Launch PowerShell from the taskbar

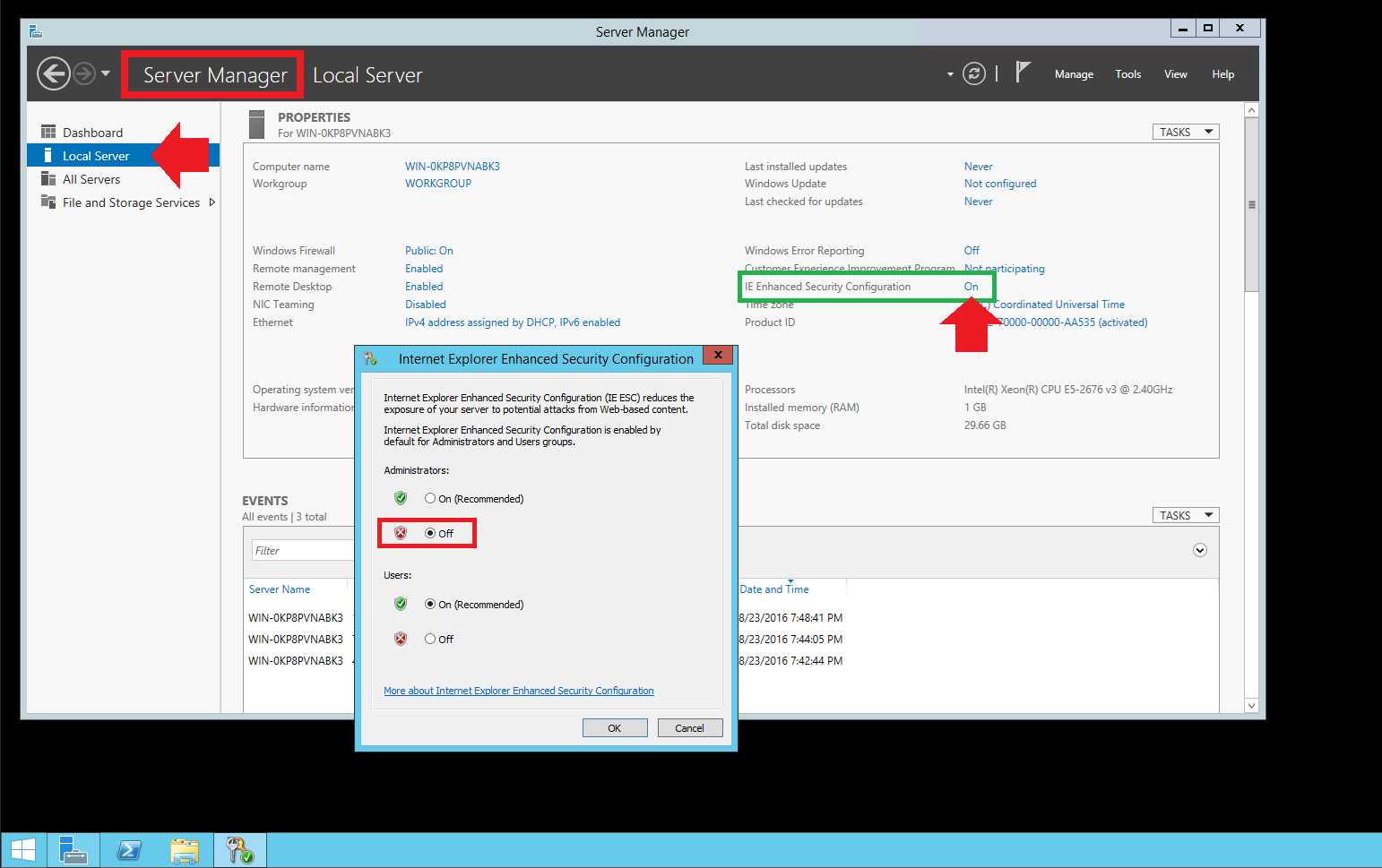129,850
